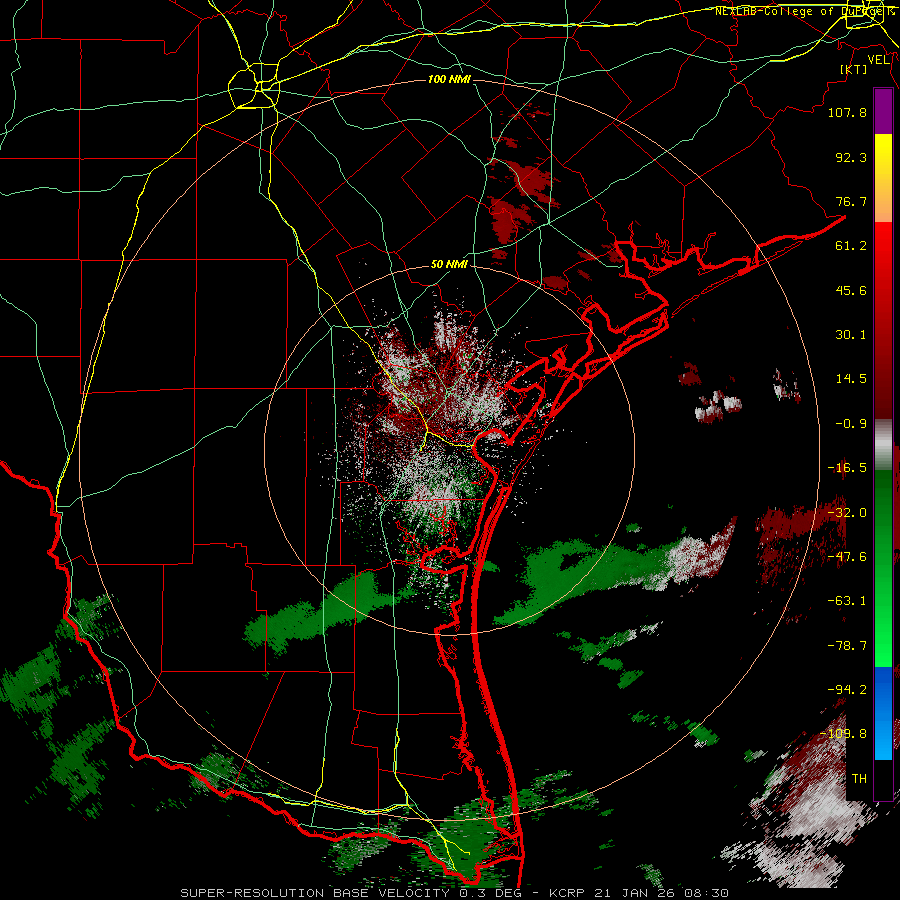Click the "TH" label on the legend
Image resolution: width=900 pixels, height=900 pixels.
click(859, 779)
